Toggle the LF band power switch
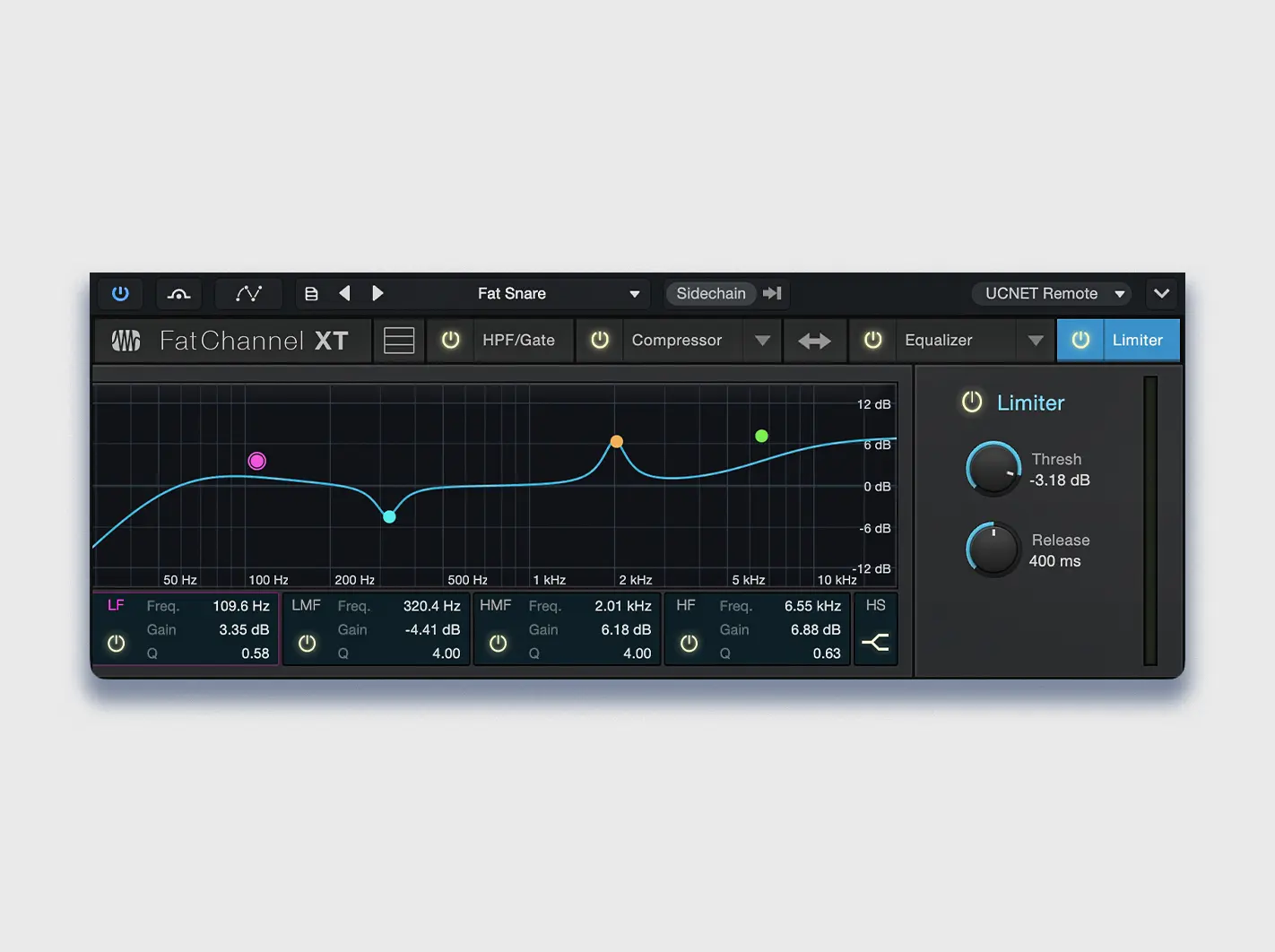 click(116, 643)
